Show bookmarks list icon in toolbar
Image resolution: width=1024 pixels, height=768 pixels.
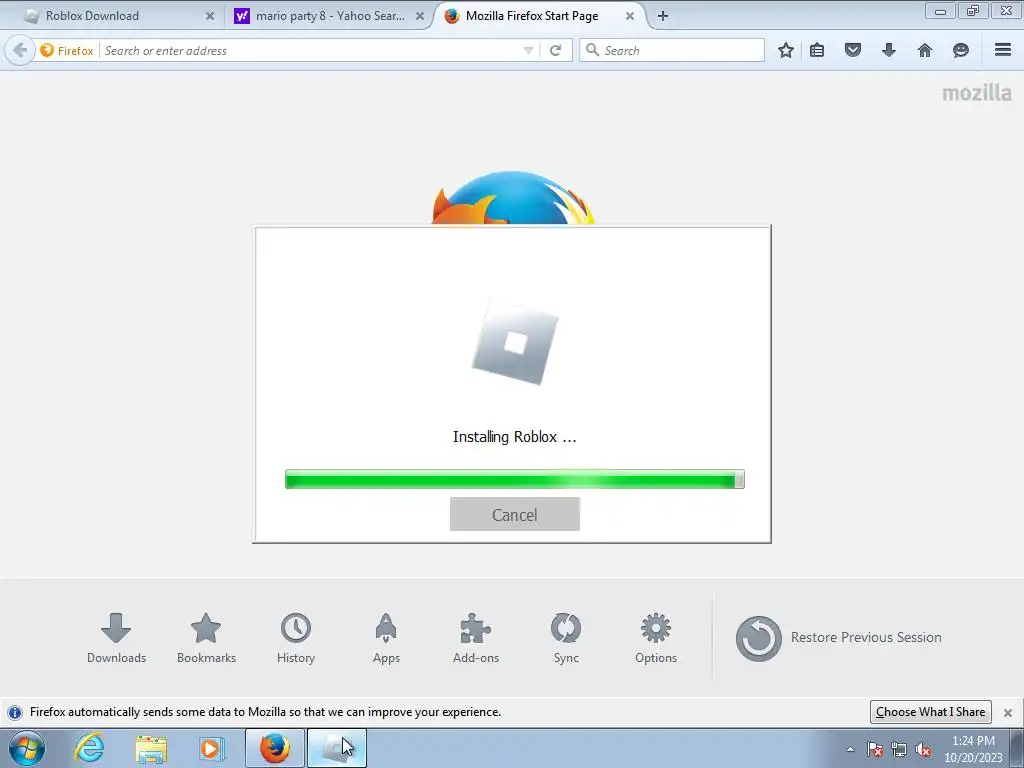click(817, 50)
